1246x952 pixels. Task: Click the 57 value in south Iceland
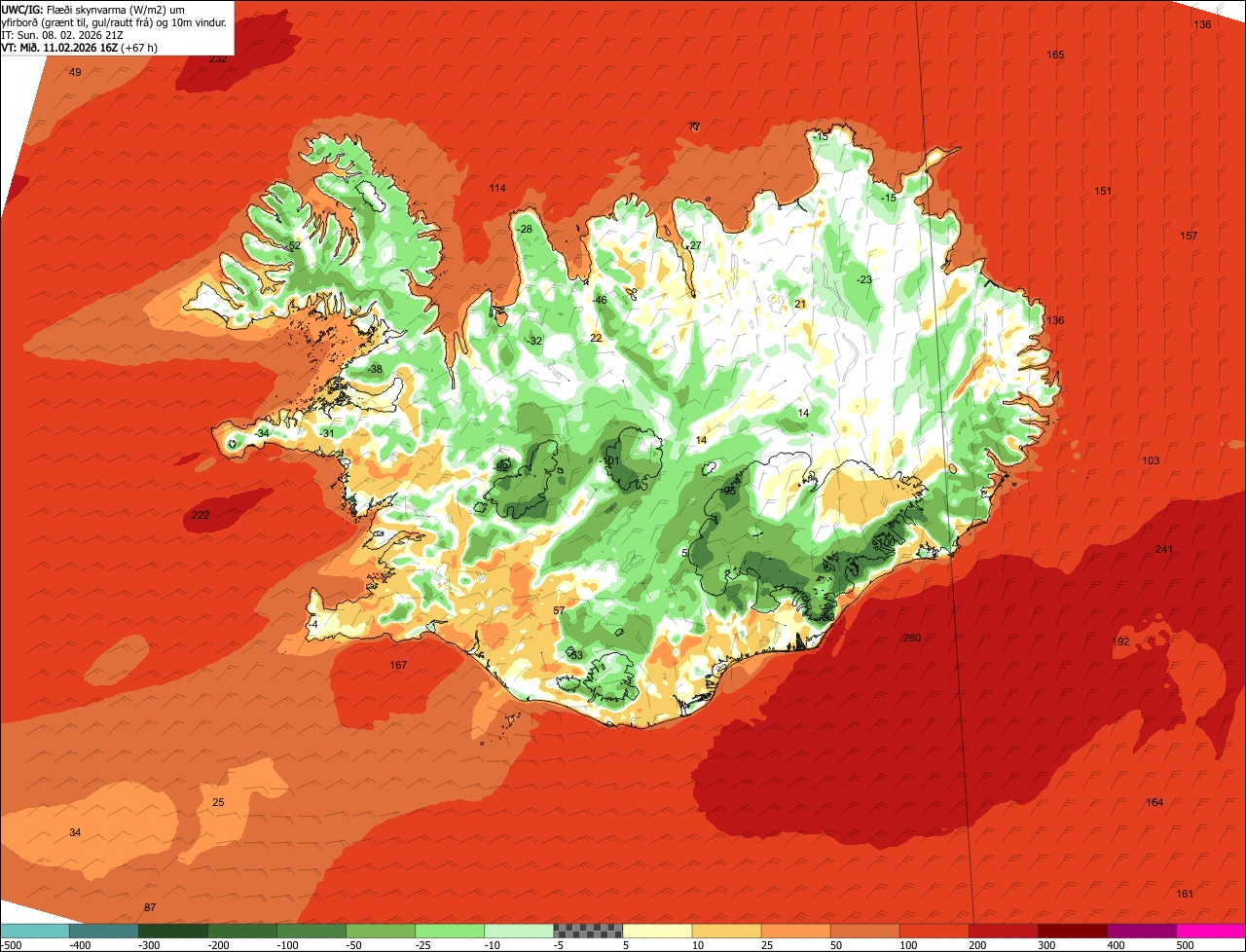[x=559, y=610]
